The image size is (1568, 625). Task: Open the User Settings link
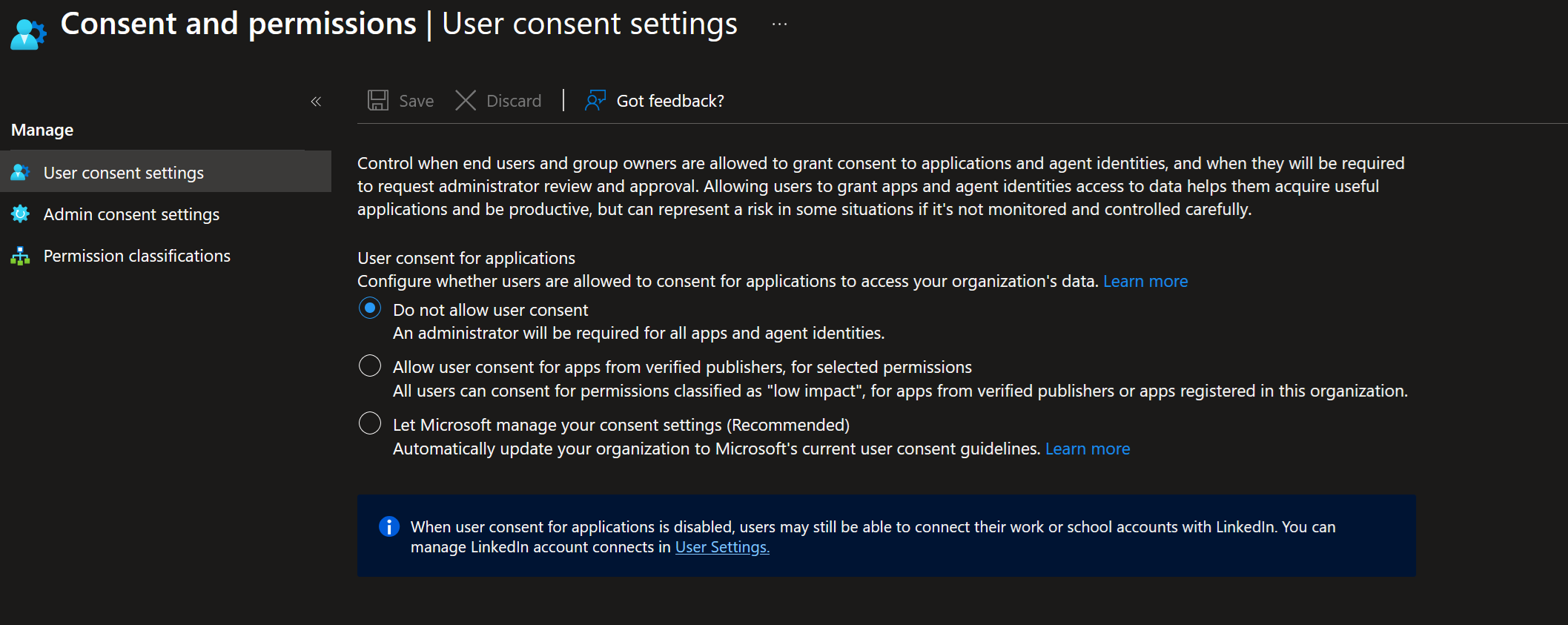722,547
